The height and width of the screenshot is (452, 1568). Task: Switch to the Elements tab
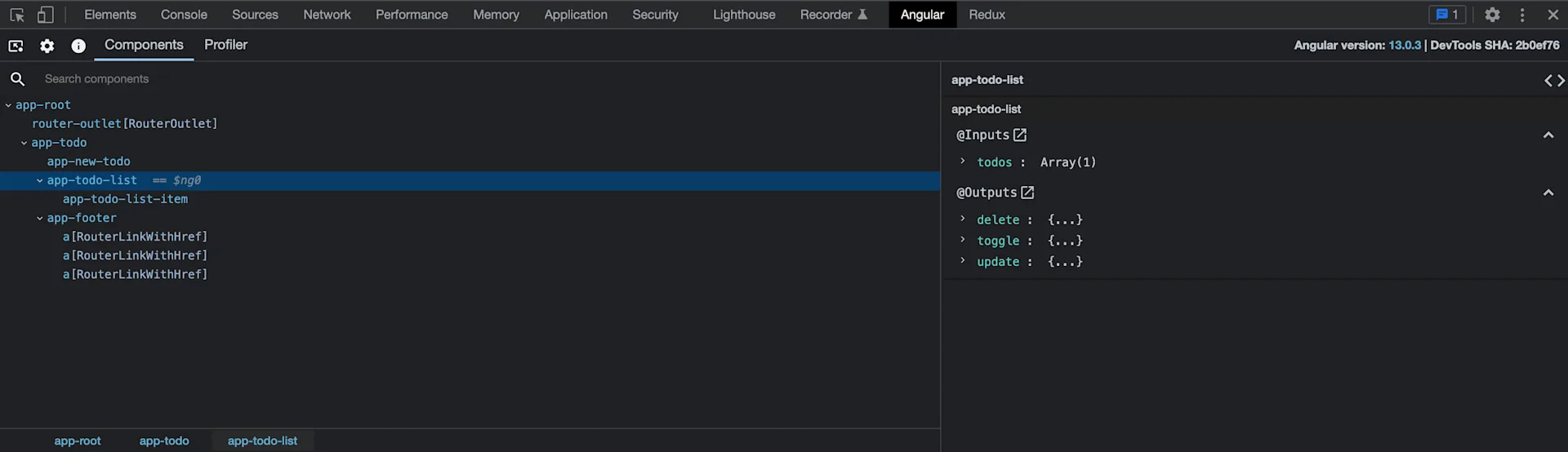click(x=110, y=15)
